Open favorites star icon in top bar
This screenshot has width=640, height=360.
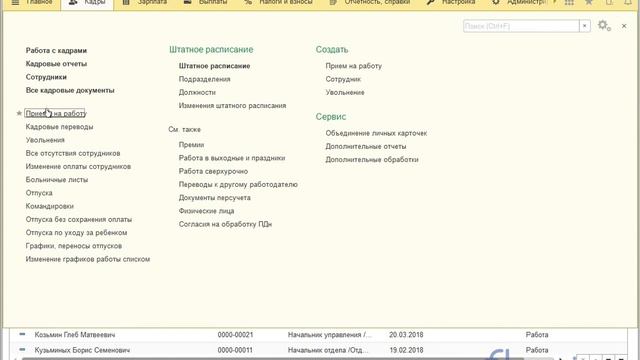[589, 2]
